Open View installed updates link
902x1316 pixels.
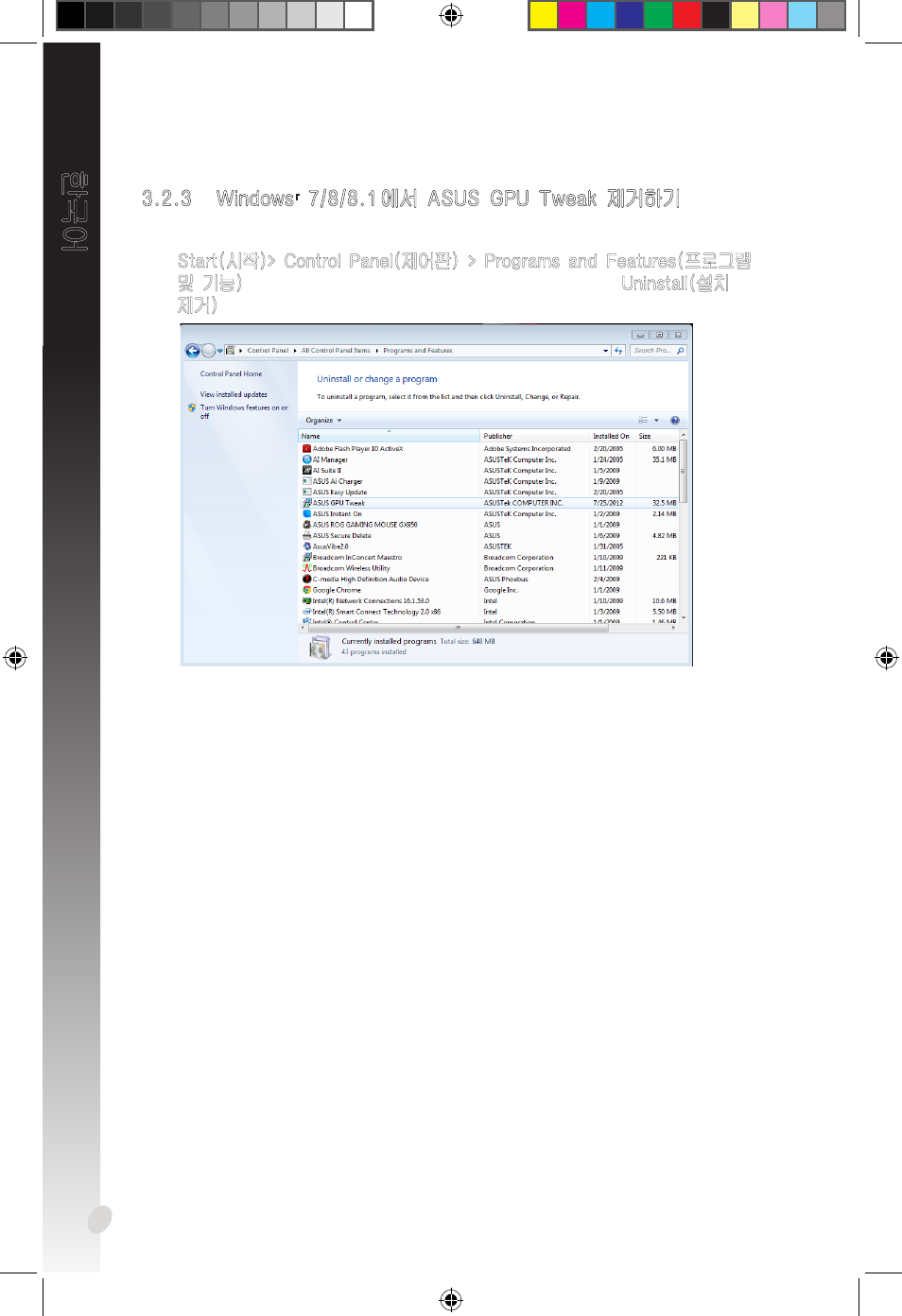pos(234,394)
